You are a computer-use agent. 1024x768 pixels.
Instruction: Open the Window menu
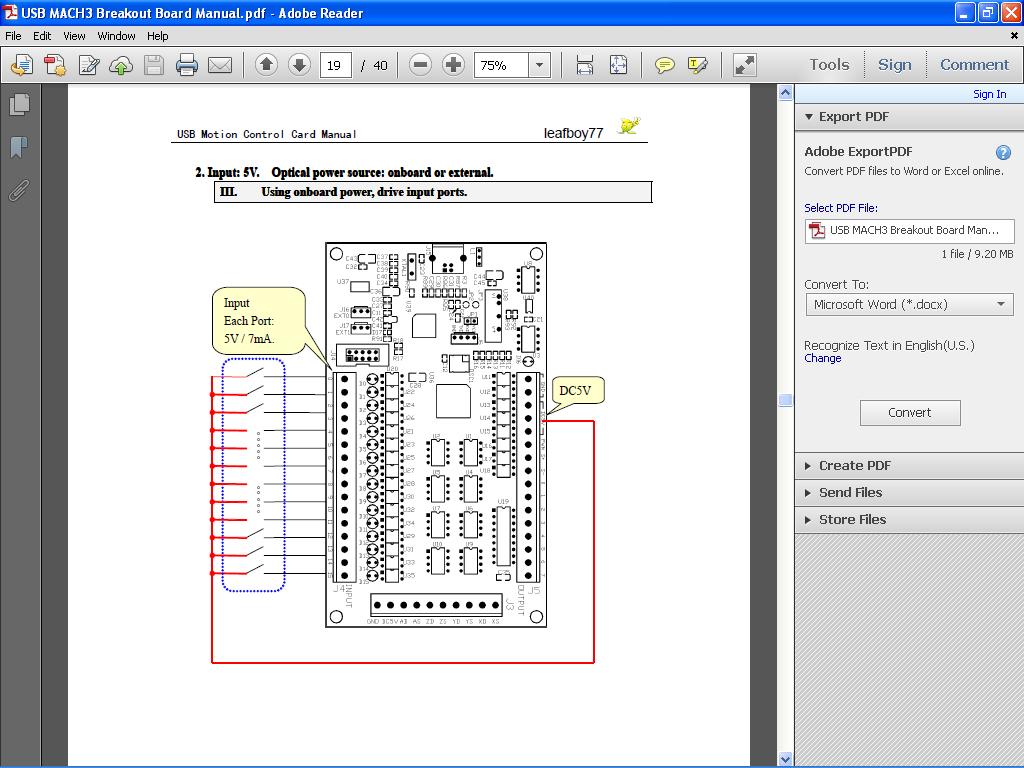point(116,36)
